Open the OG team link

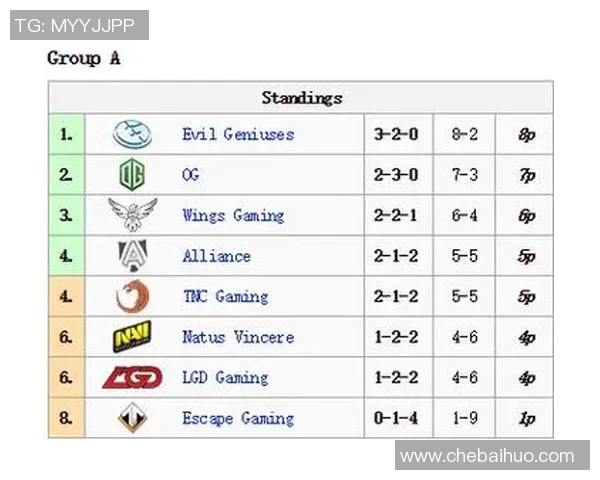click(x=190, y=175)
